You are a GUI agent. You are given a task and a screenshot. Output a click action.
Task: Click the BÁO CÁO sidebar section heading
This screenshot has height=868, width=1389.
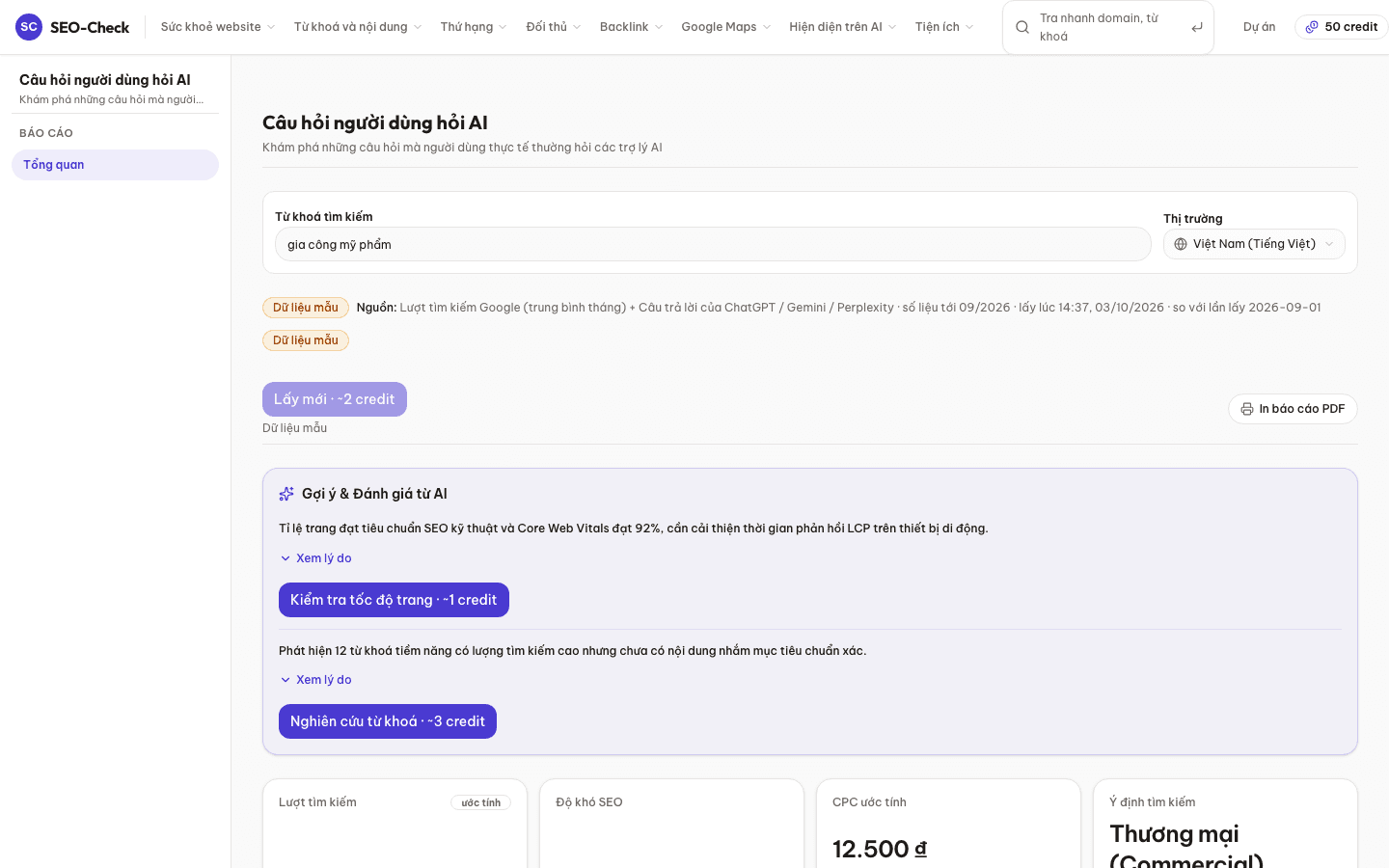coord(46,133)
